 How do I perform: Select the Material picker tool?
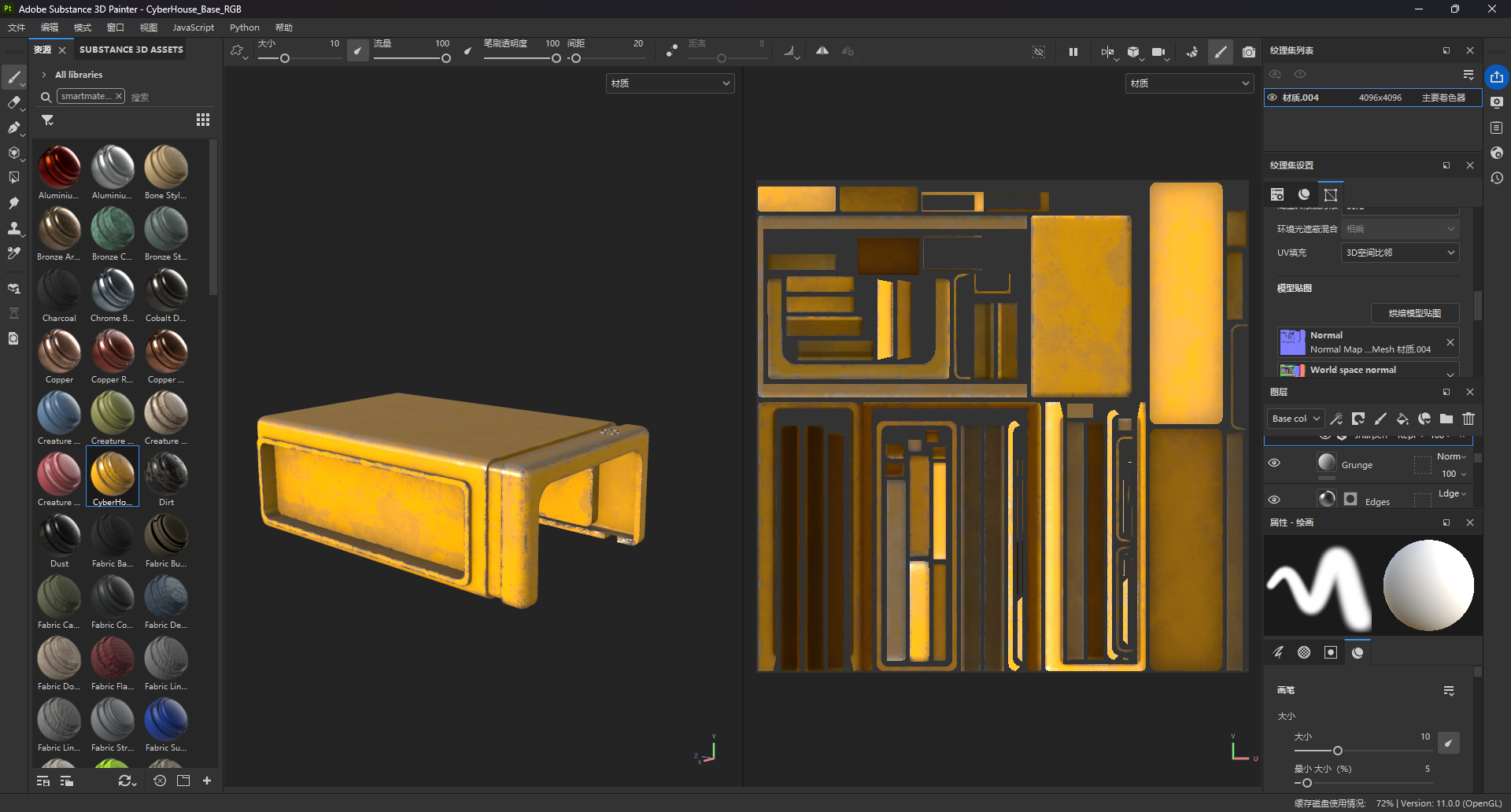pos(14,253)
